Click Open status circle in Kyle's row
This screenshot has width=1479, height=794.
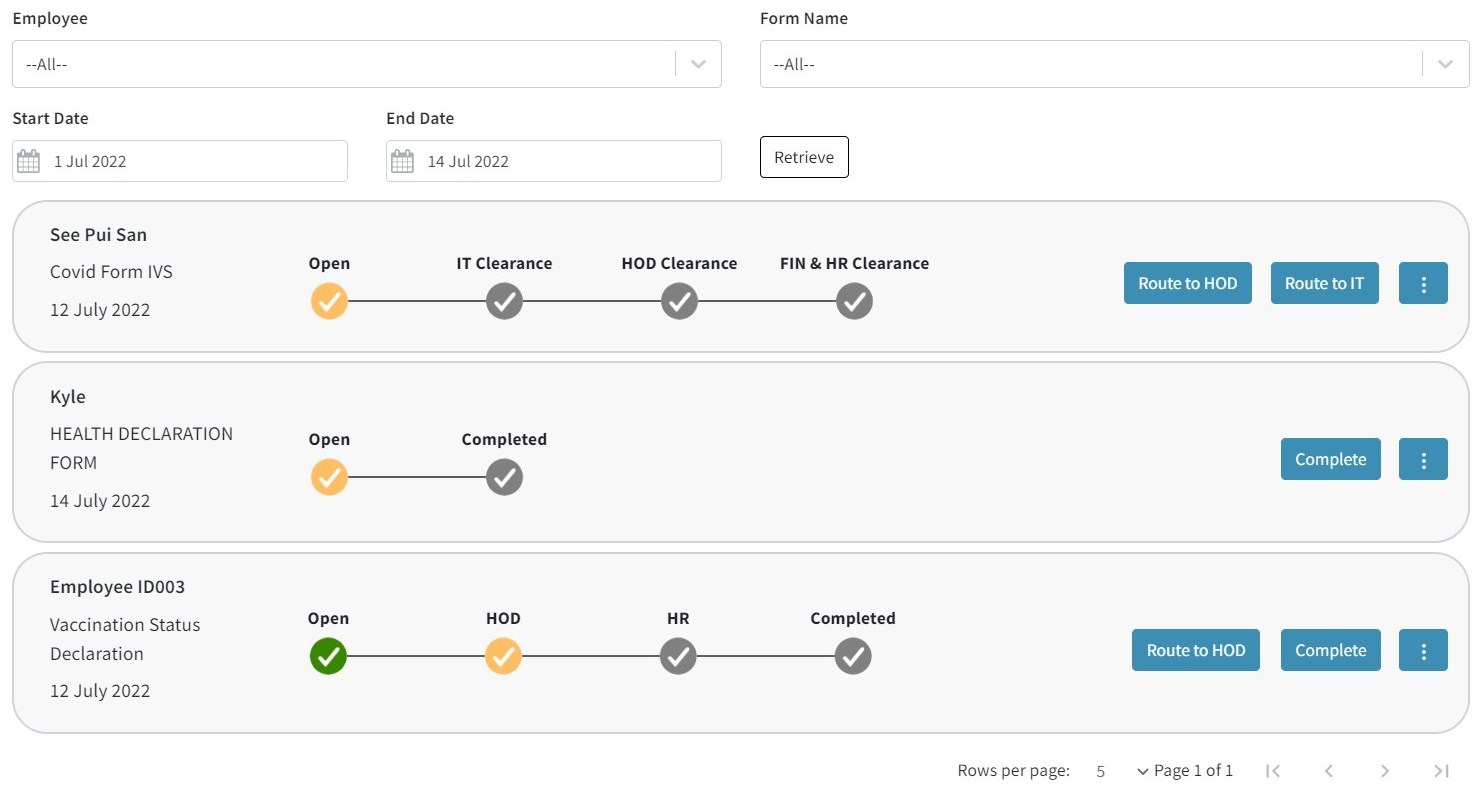[x=329, y=477]
